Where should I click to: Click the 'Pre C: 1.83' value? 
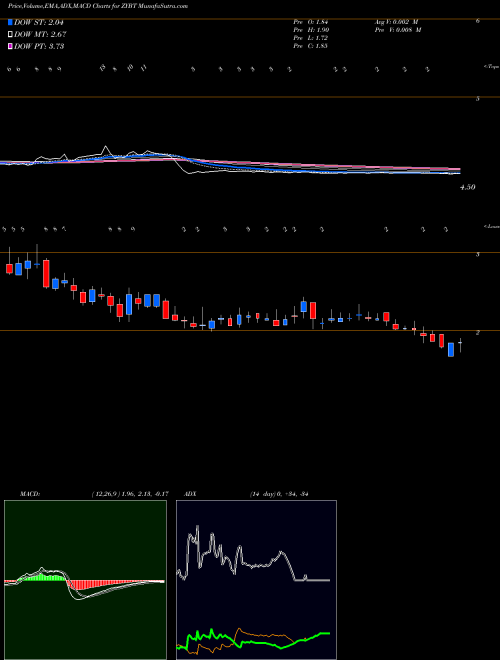tap(311, 46)
